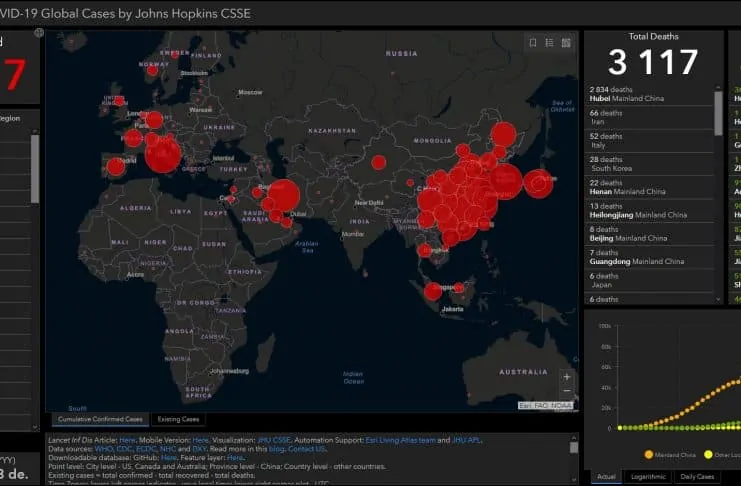Show the map legend icon

coord(549,43)
